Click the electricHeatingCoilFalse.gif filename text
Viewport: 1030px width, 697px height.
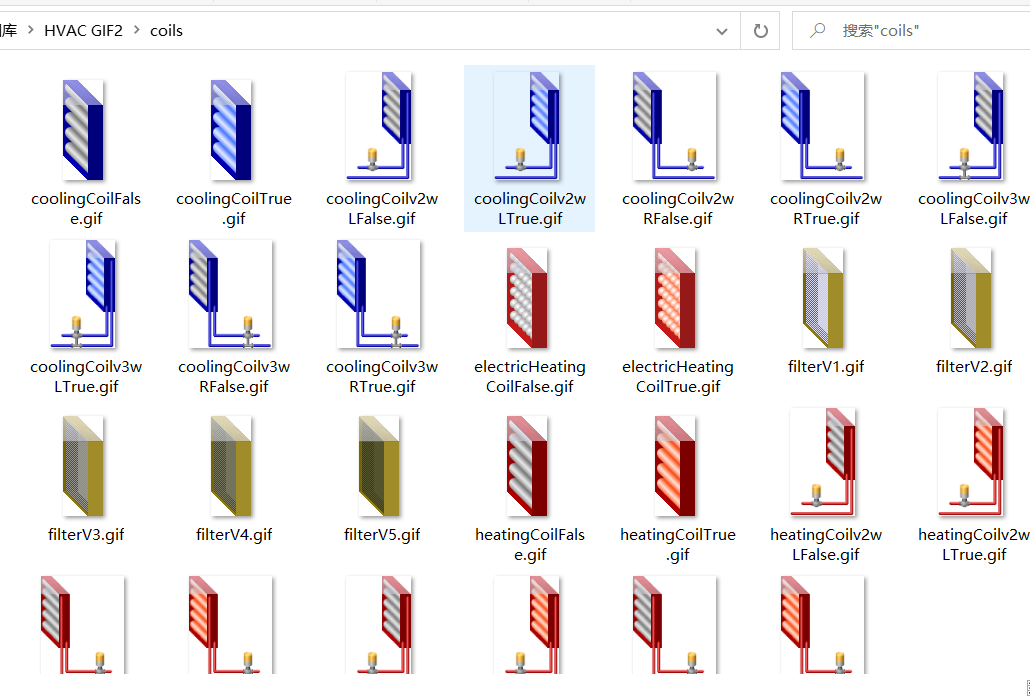pyautogui.click(x=530, y=376)
